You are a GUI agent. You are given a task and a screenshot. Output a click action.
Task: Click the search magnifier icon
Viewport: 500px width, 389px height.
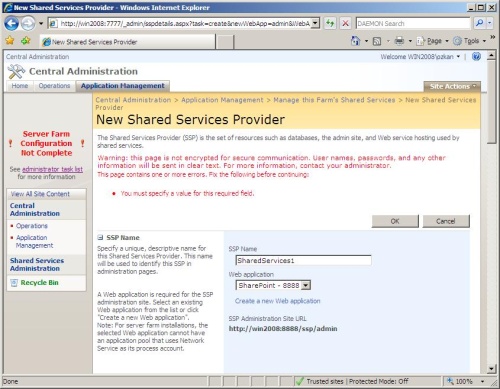(x=479, y=23)
